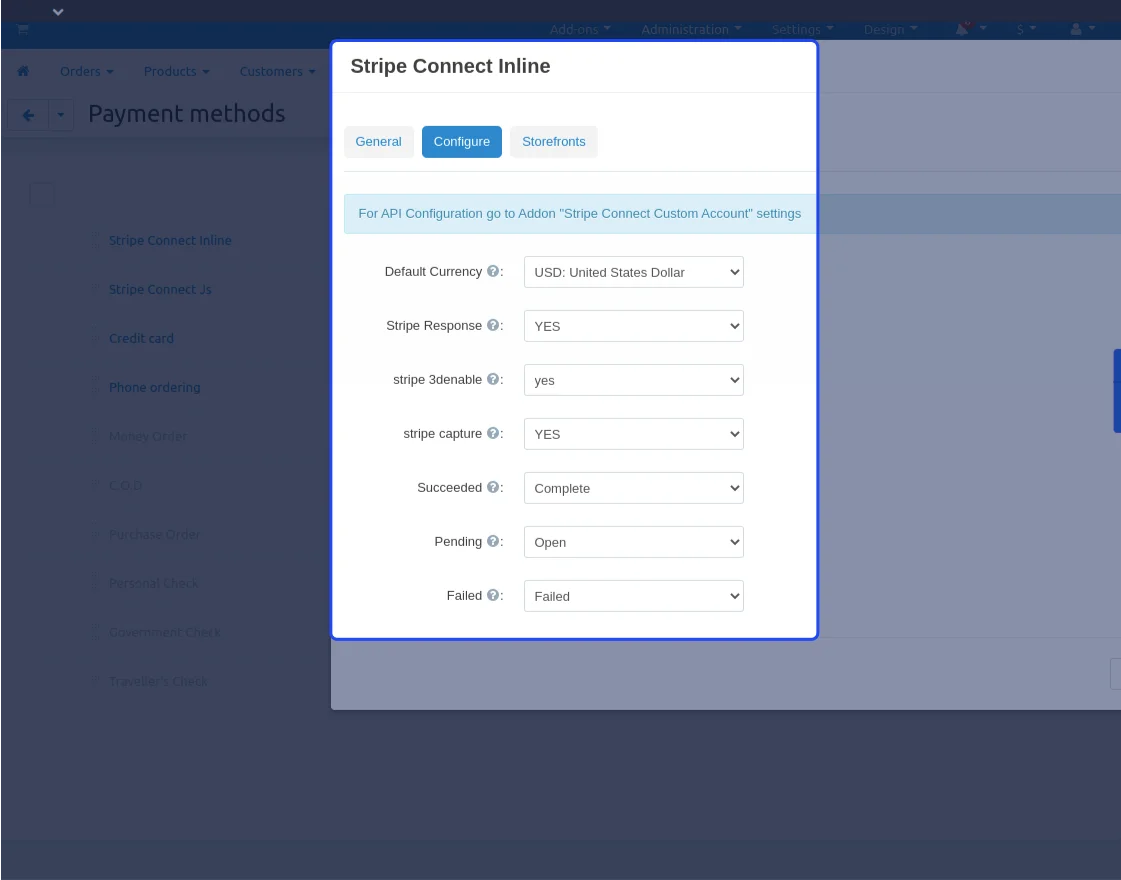The height and width of the screenshot is (880, 1121).
Task: Open the Pending status dropdown
Action: [633, 542]
